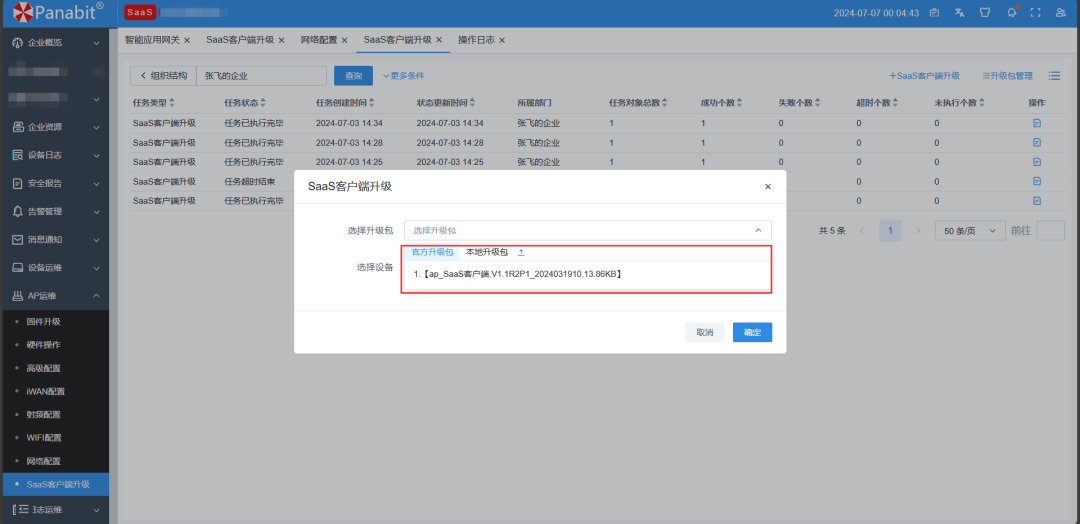Expand 更多条件 filter options

coord(404,76)
